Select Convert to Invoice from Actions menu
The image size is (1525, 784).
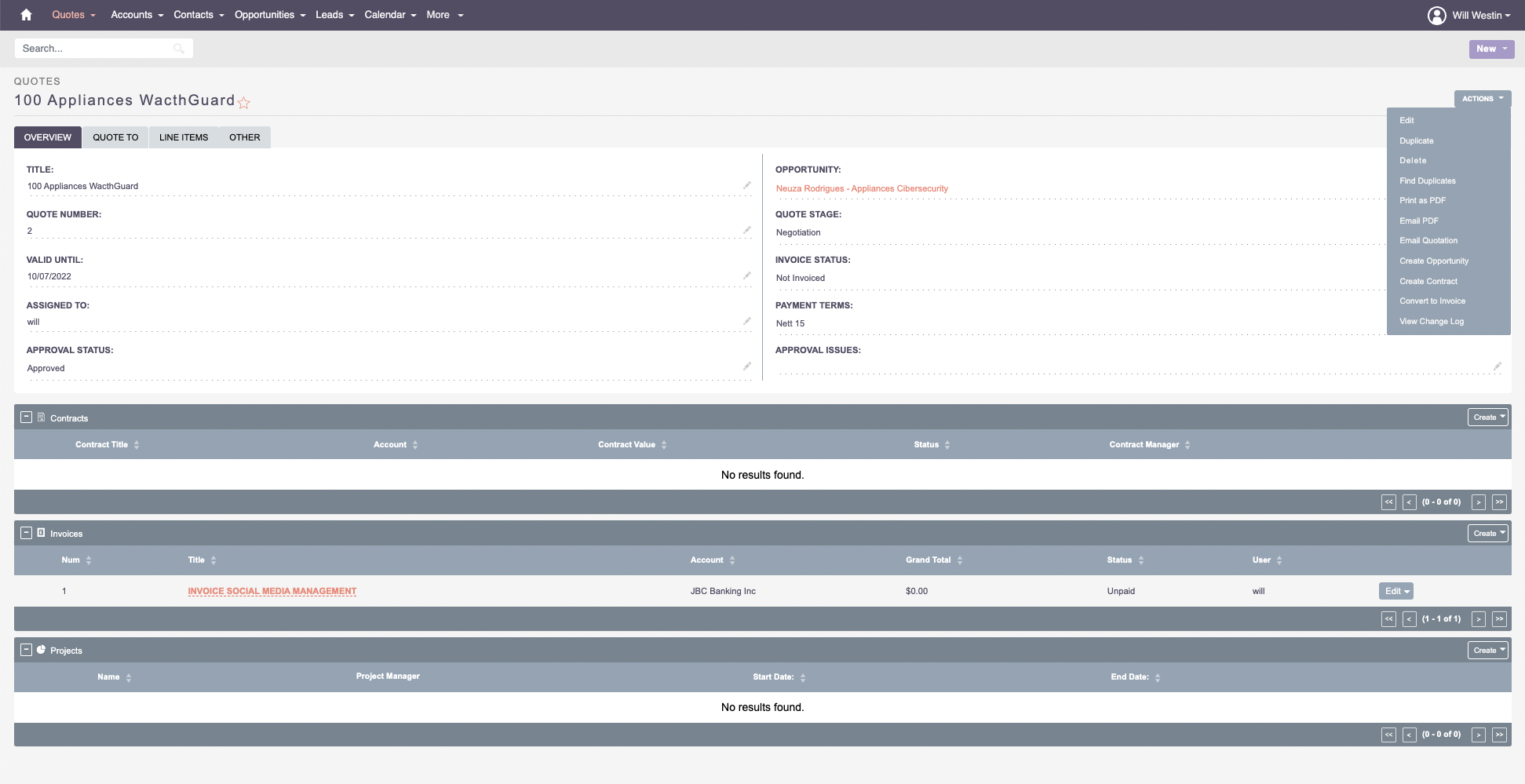[x=1432, y=301]
